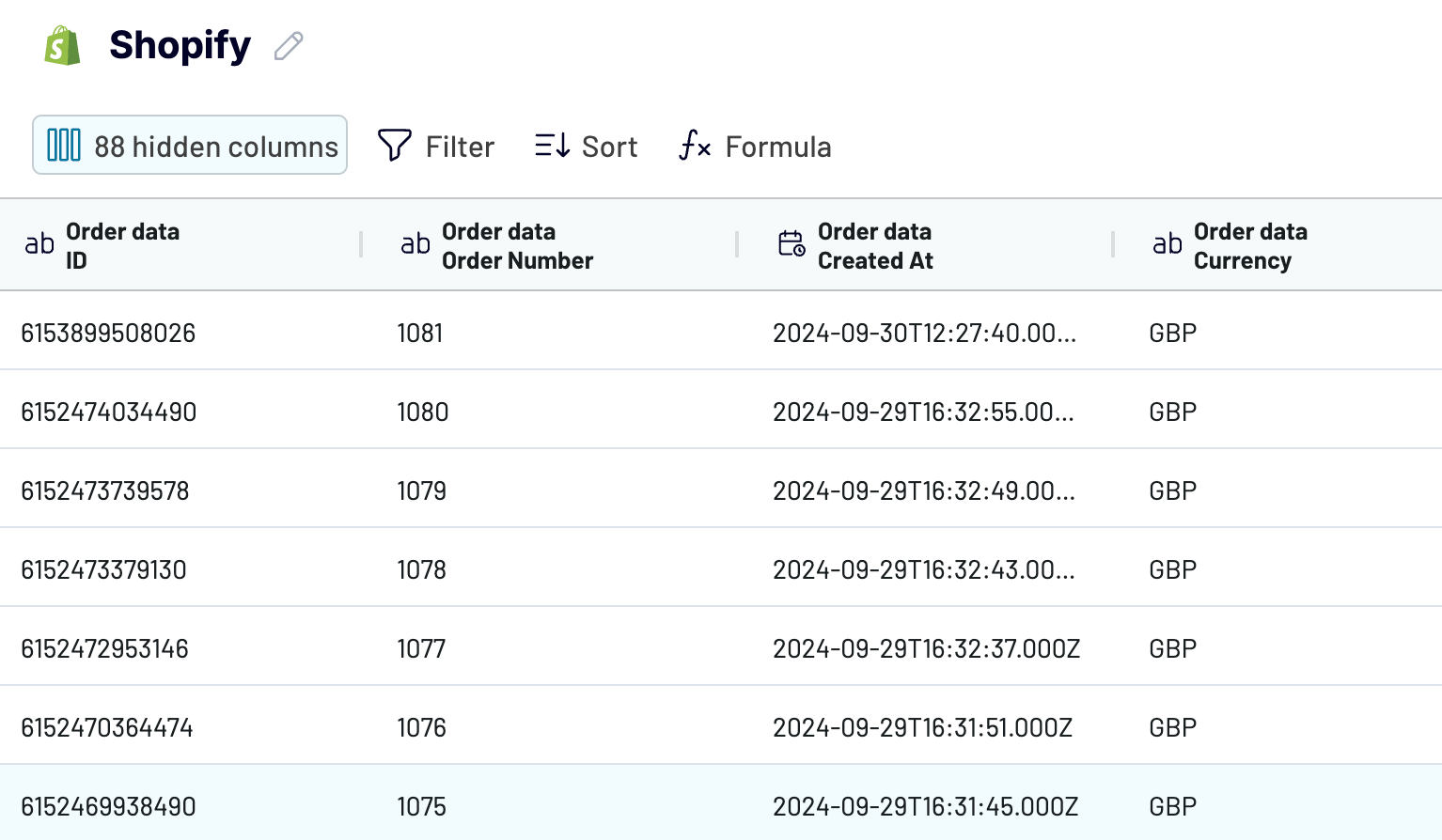Open the Formula option
This screenshot has width=1442, height=840.
point(756,146)
